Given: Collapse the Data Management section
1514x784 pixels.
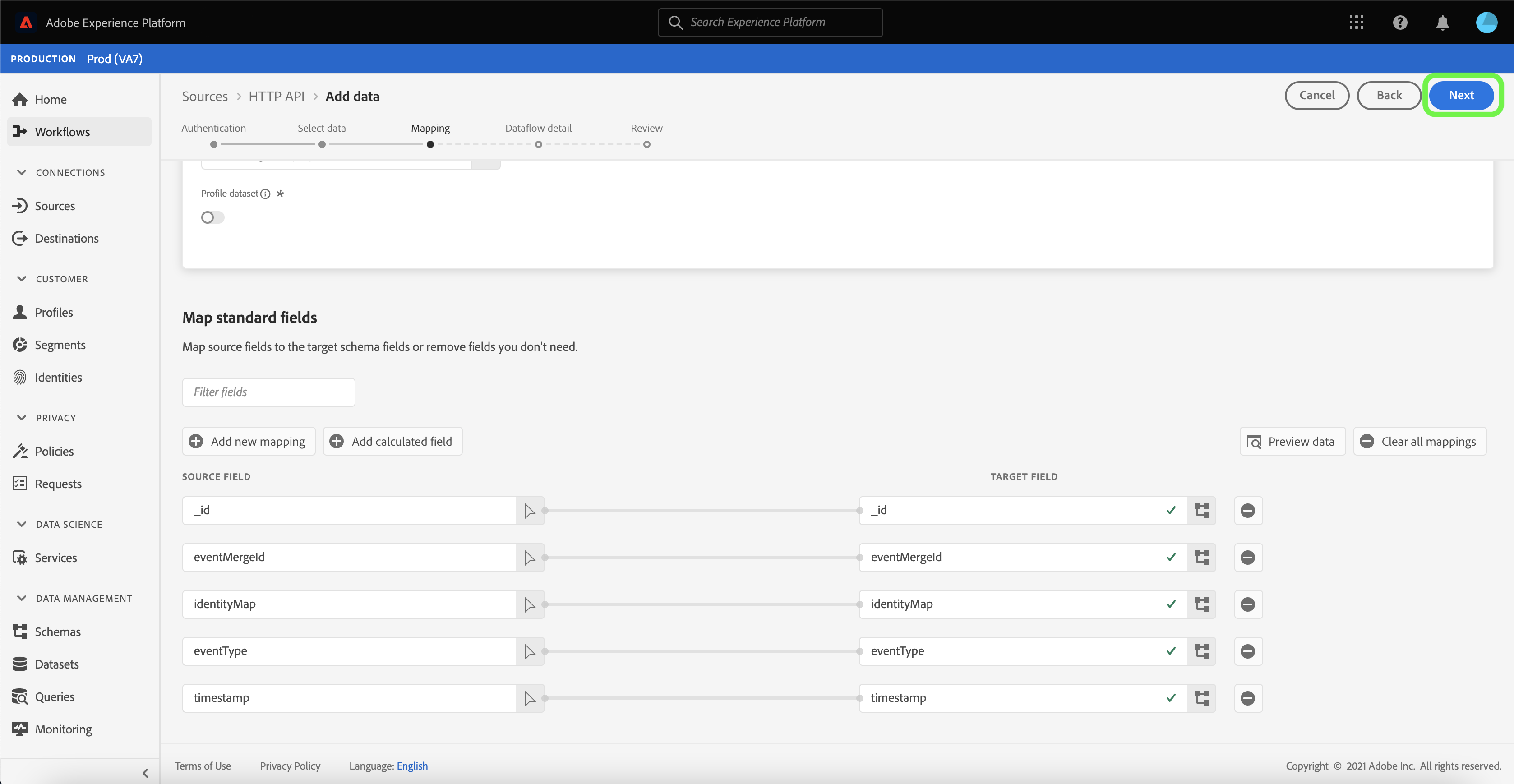Looking at the screenshot, I should (22, 598).
